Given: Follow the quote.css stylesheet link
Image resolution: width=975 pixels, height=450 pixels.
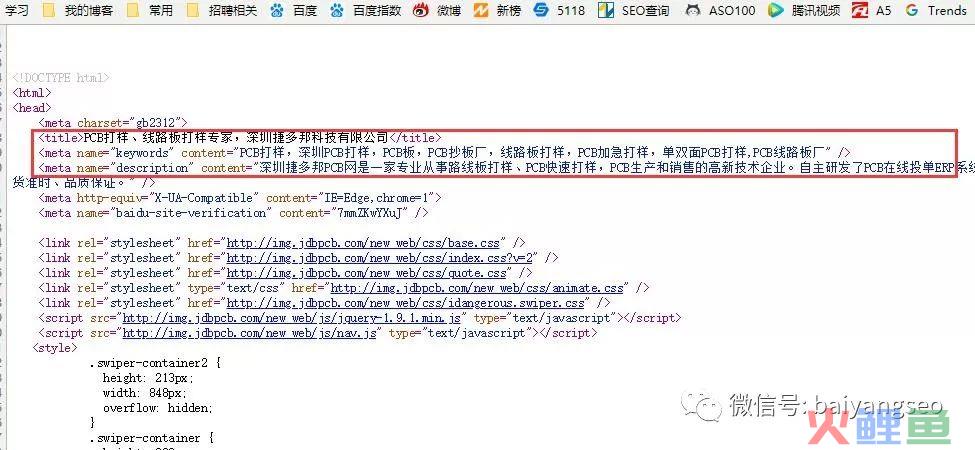Looking at the screenshot, I should (367, 273).
